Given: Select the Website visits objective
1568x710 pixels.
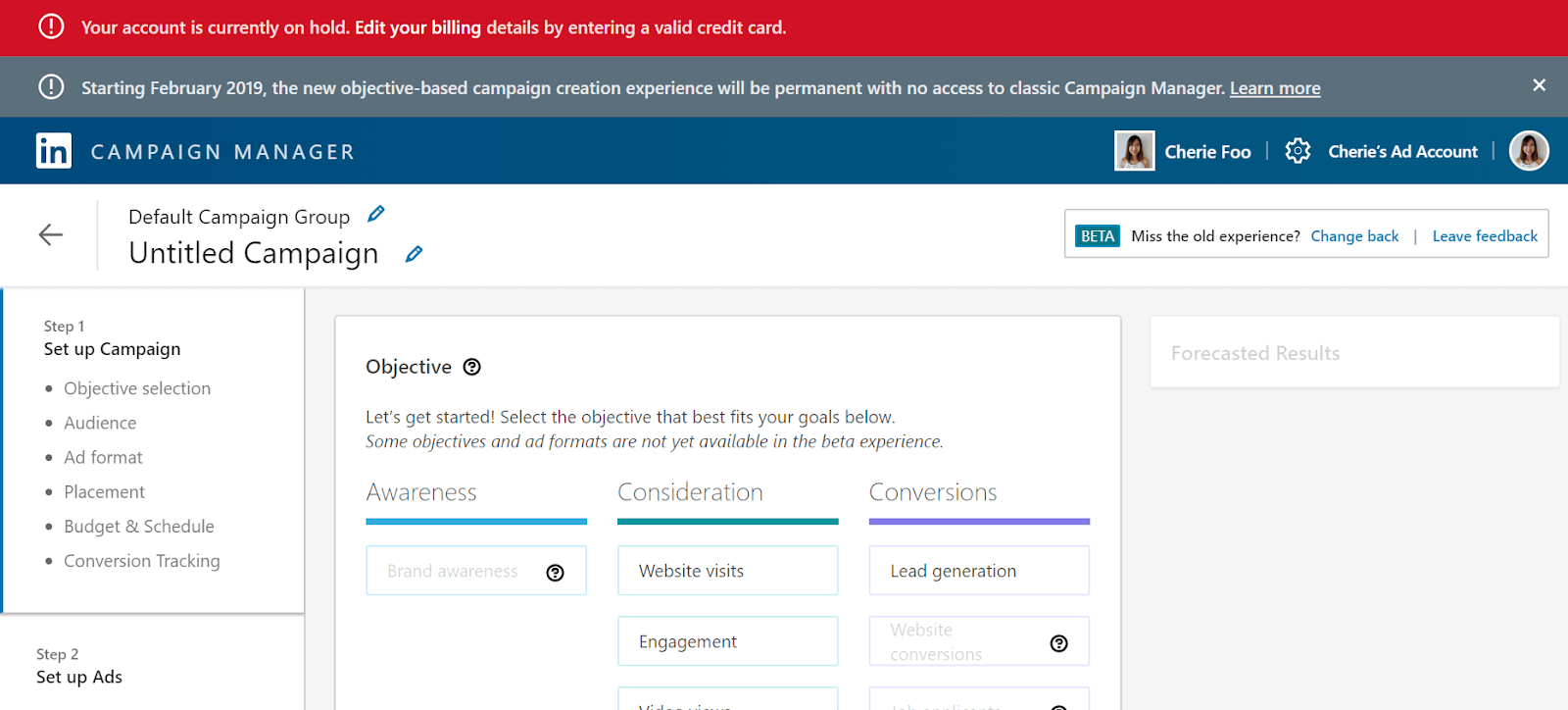Looking at the screenshot, I should tap(728, 571).
